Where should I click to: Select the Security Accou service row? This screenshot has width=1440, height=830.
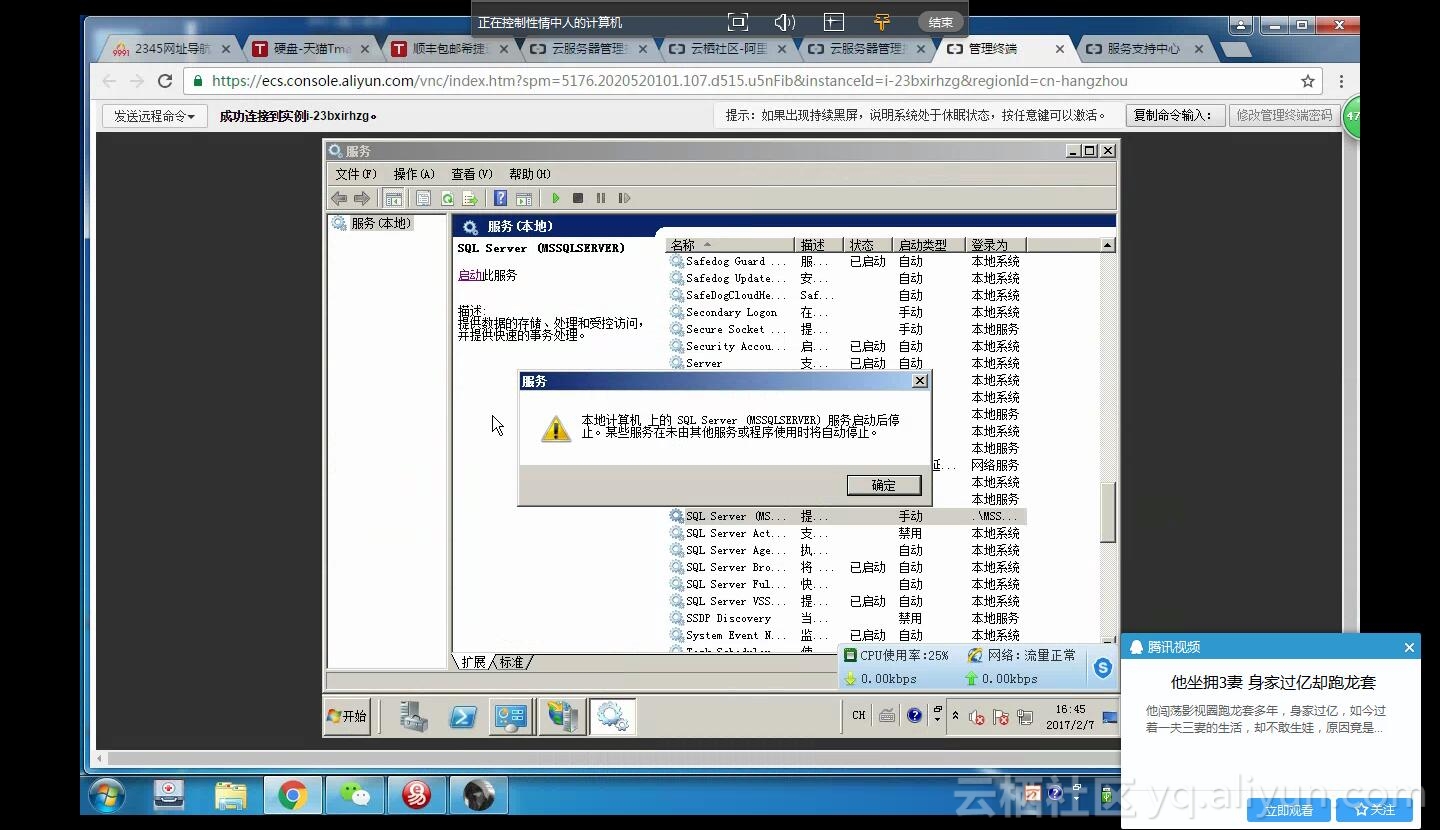pyautogui.click(x=847, y=346)
